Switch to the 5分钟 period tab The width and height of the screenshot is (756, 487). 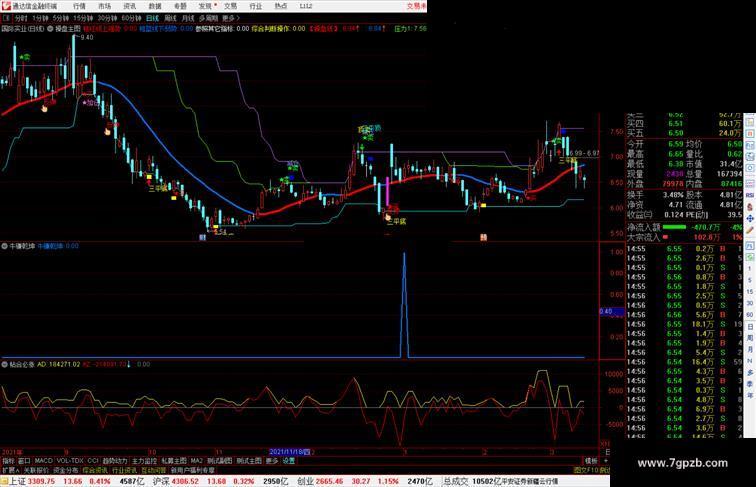[61, 18]
